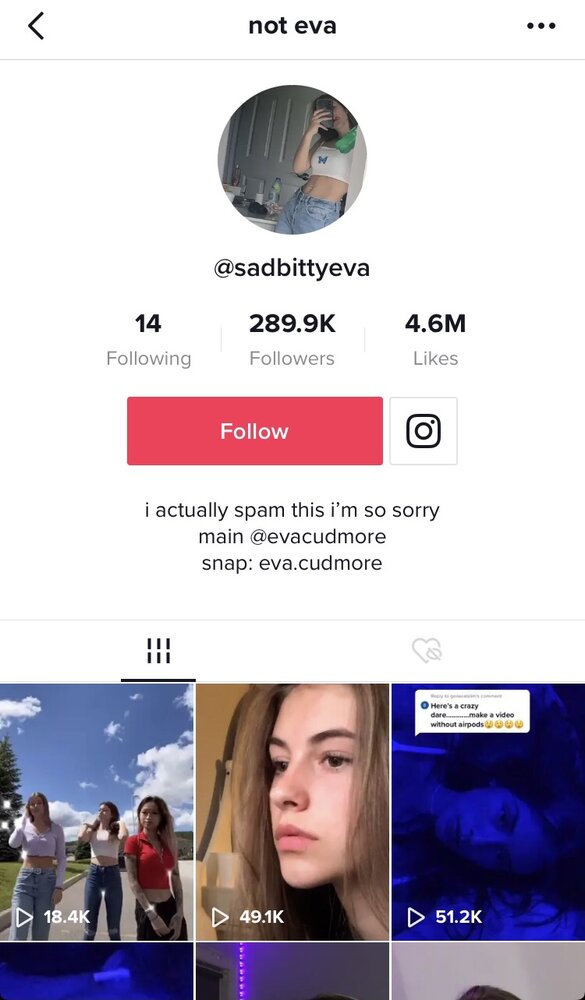Open the @evacudmore main account mention
This screenshot has width=585, height=1000.
coord(318,536)
